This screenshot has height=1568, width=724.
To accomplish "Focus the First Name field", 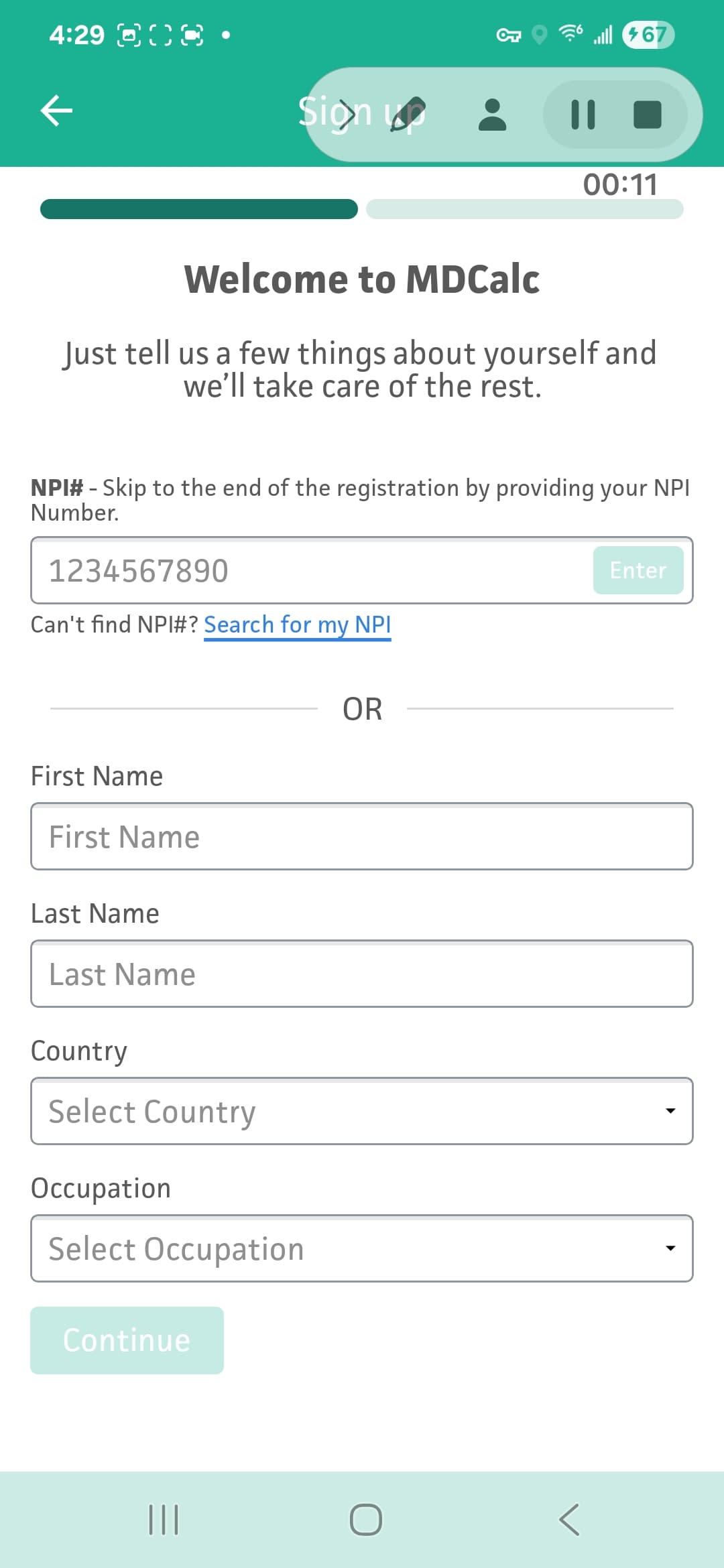I will pyautogui.click(x=362, y=836).
